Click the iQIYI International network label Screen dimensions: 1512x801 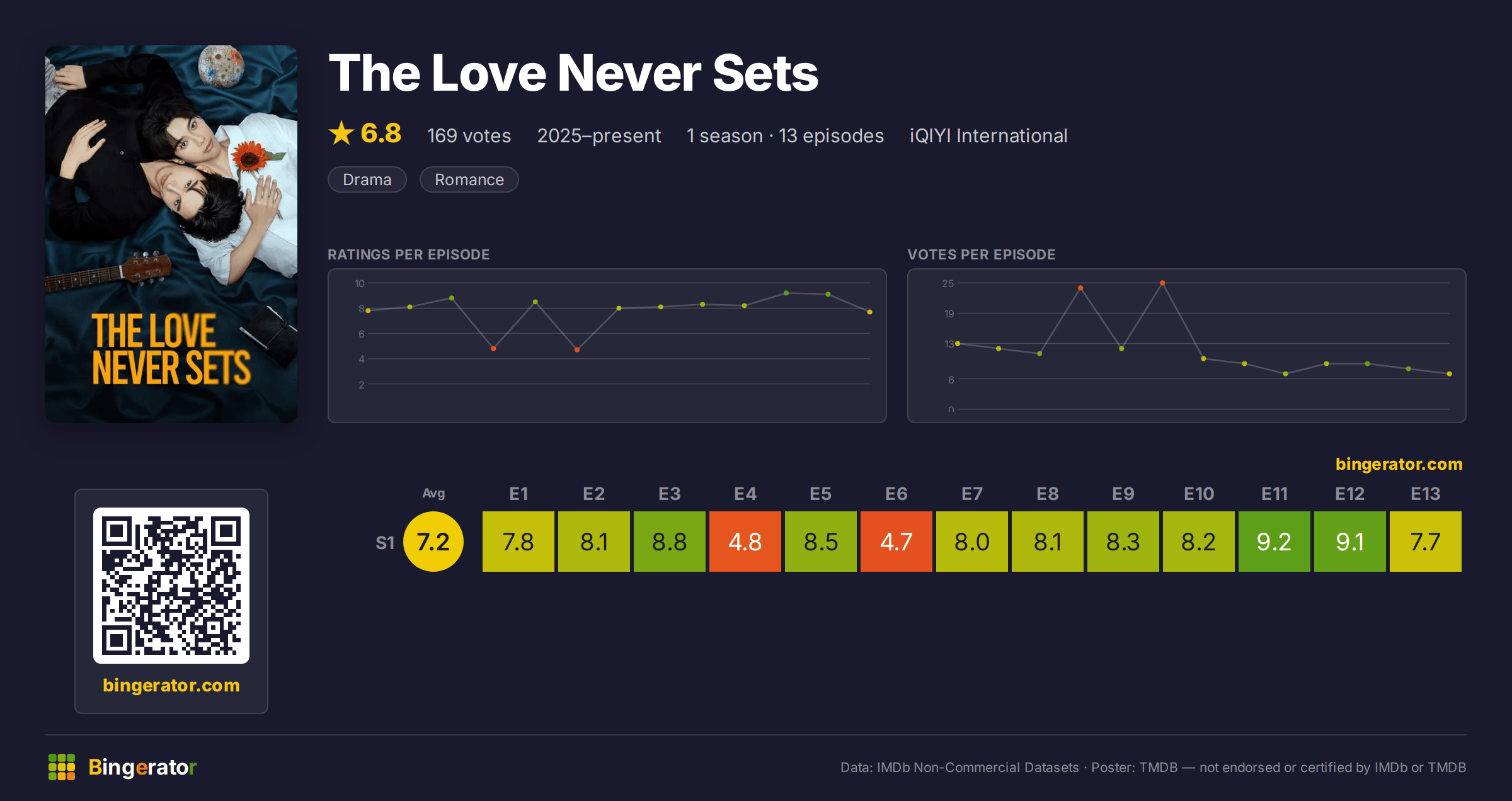click(x=988, y=135)
